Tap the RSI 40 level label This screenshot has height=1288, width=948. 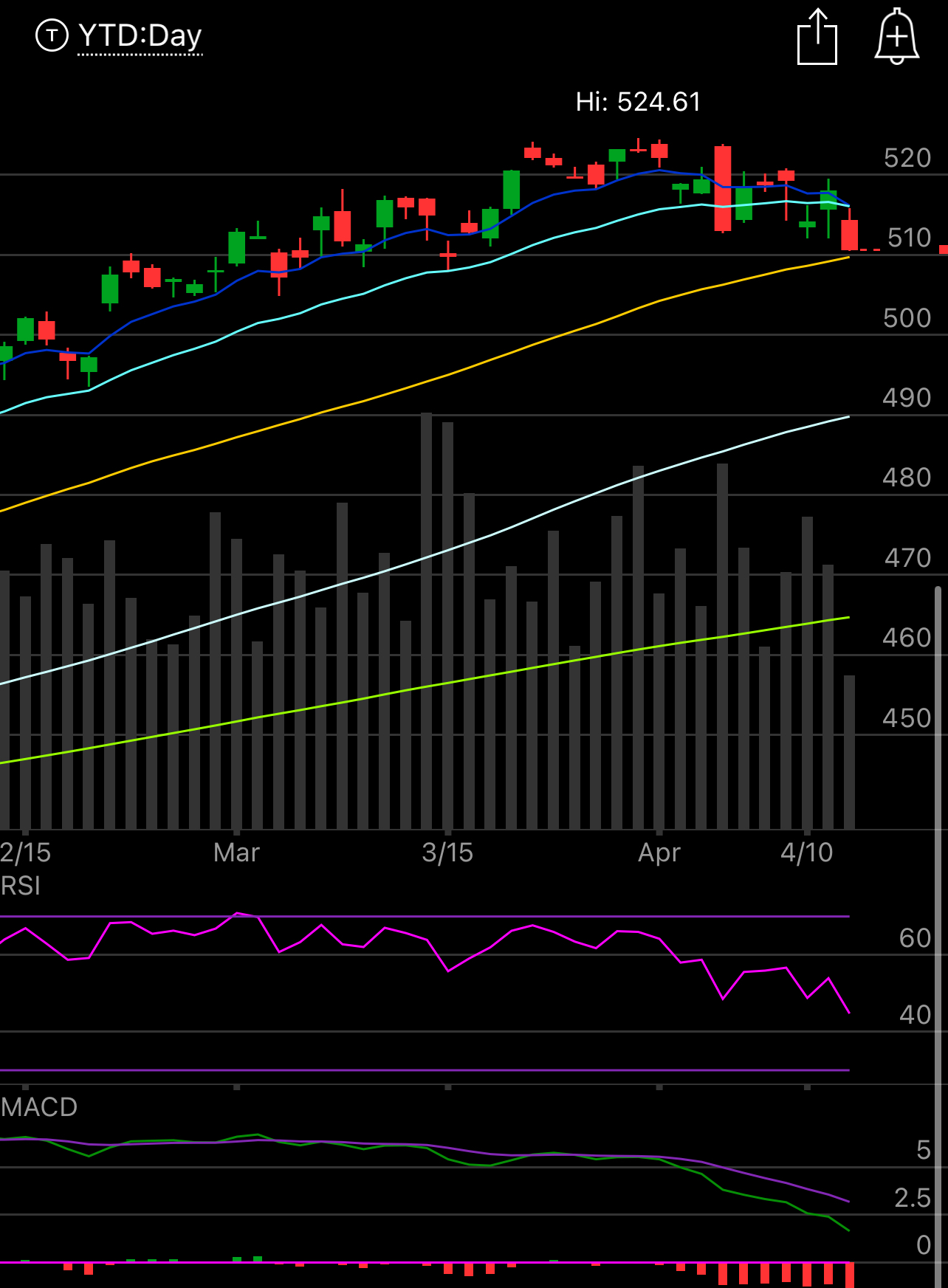coord(916,1015)
